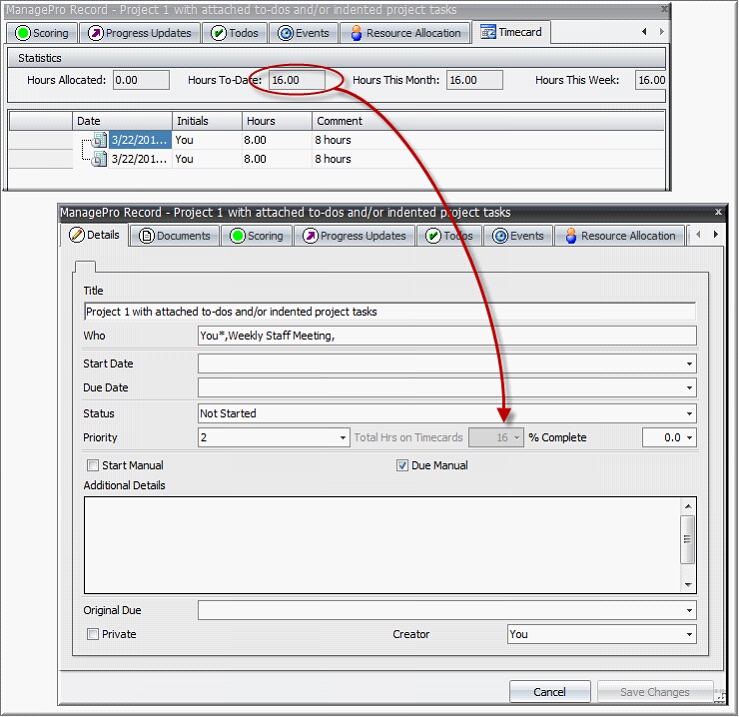739x717 pixels.
Task: Click green Scoring icon in lower window
Action: point(238,236)
